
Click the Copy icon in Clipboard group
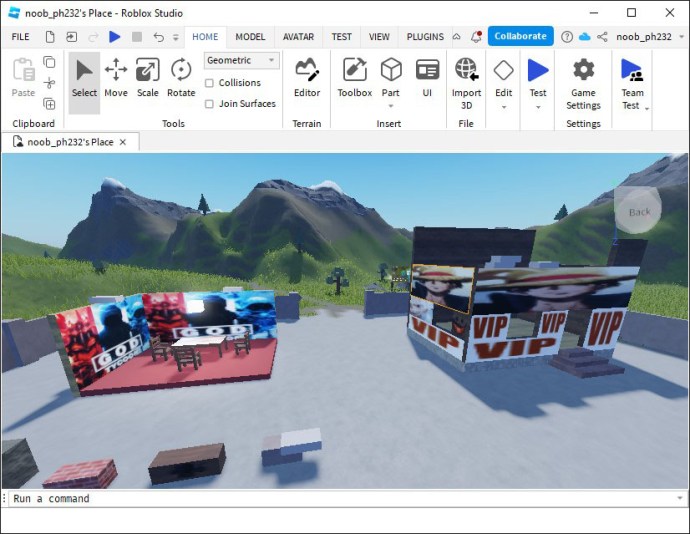pyautogui.click(x=49, y=62)
